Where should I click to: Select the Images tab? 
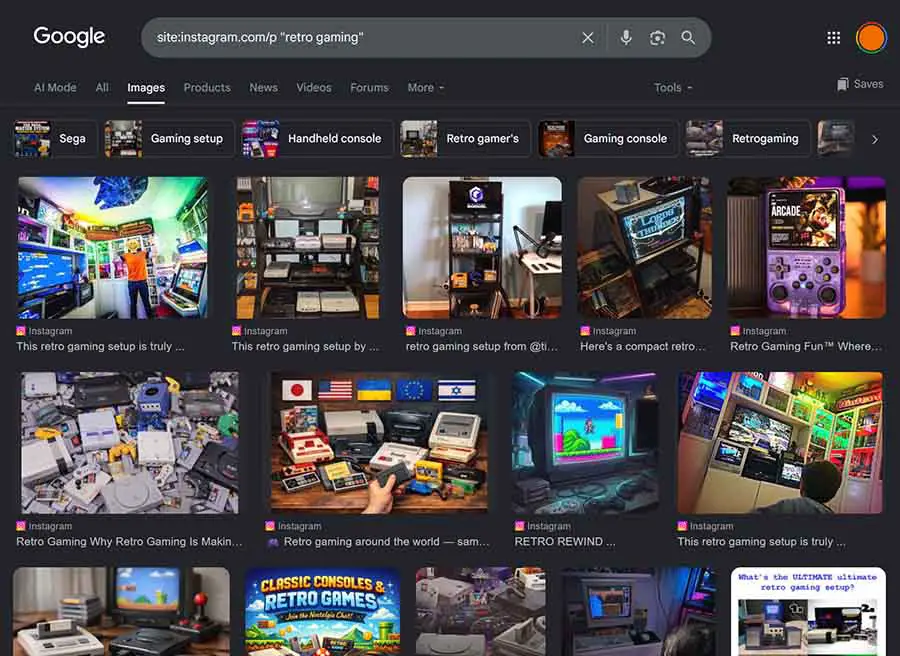[x=146, y=88]
